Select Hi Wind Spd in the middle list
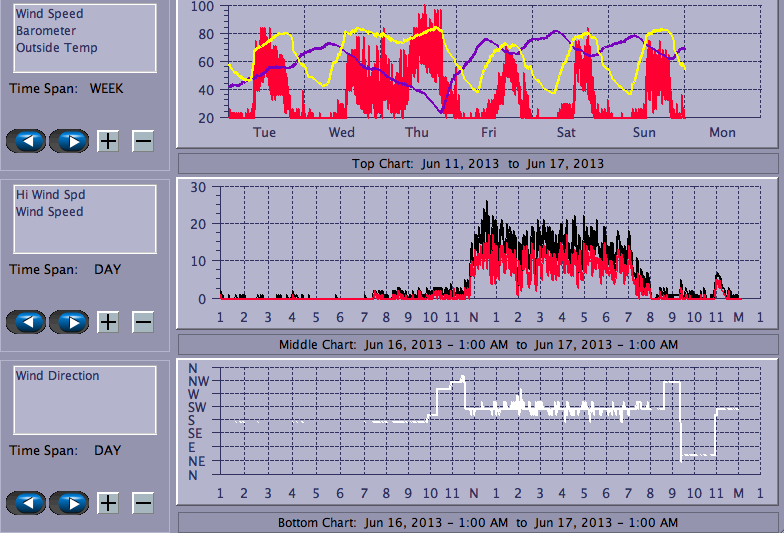 click(x=49, y=195)
